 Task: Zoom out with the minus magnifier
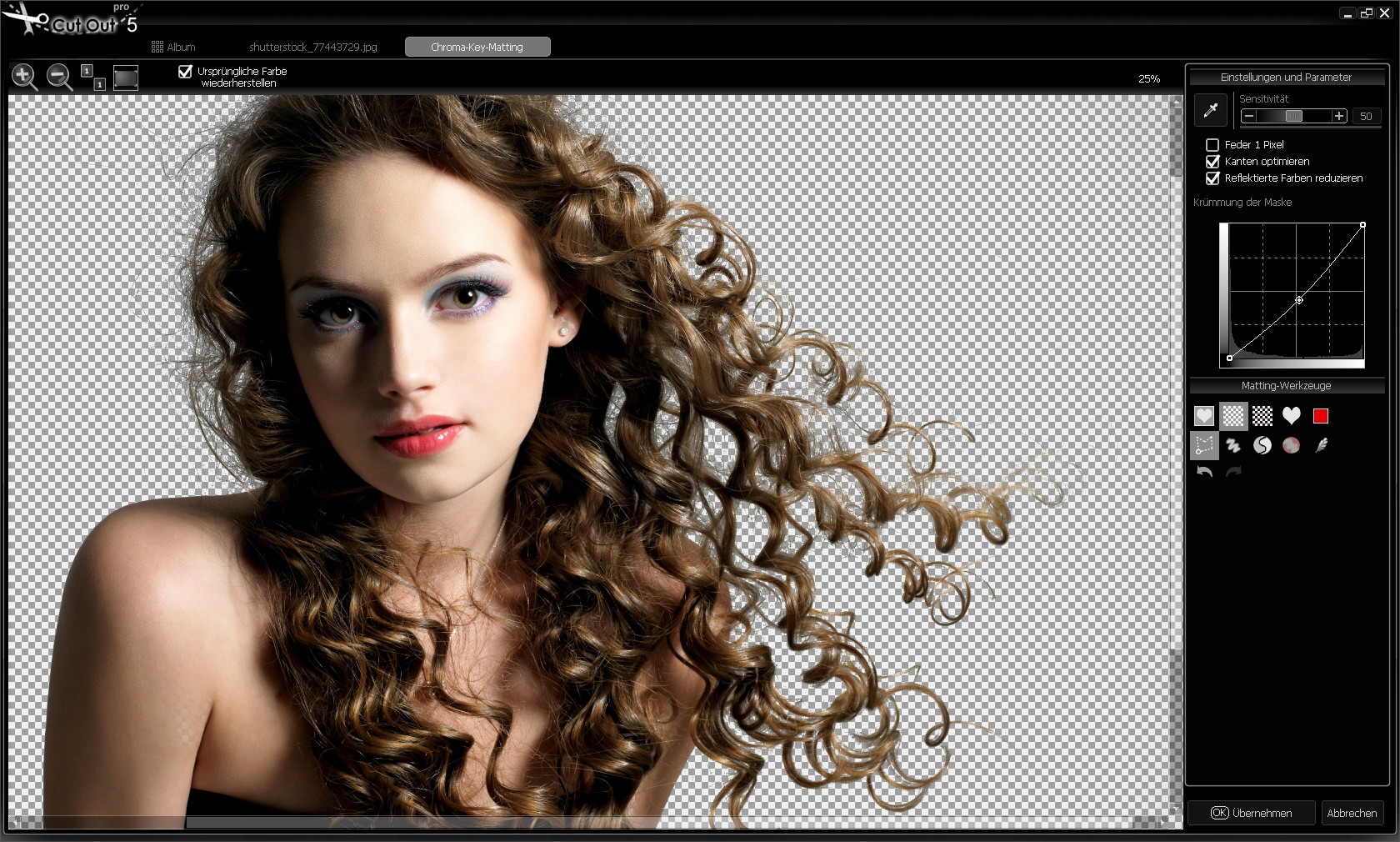tap(59, 77)
